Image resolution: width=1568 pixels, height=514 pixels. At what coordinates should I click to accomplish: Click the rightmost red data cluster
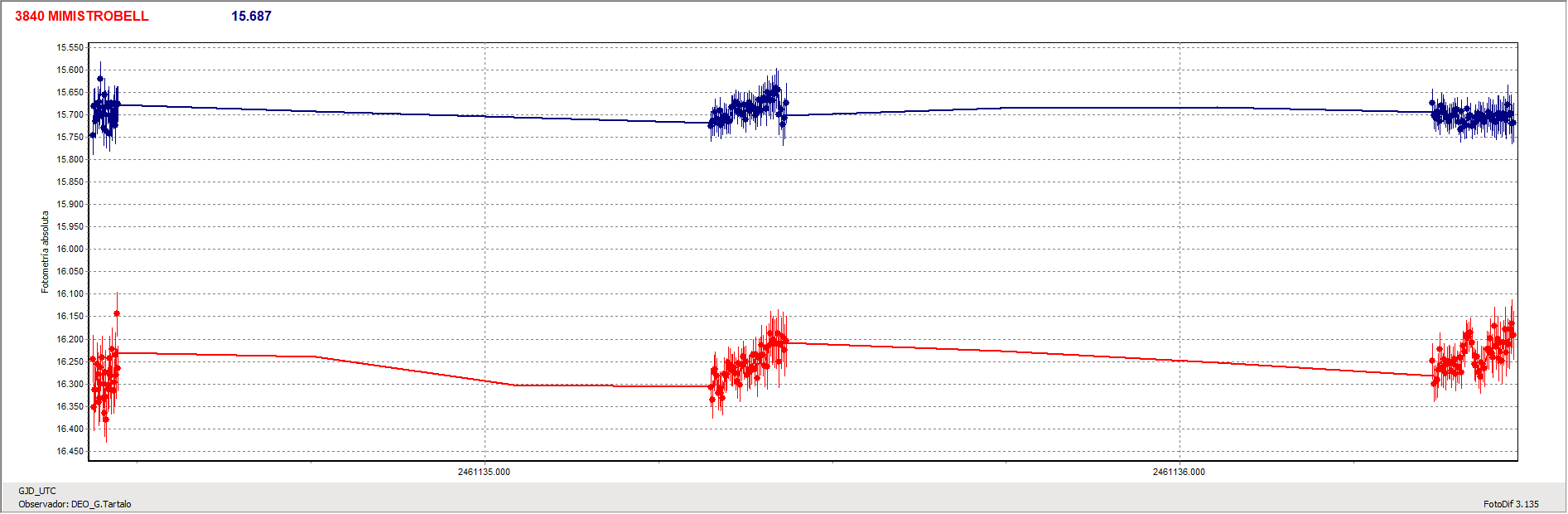1474,355
